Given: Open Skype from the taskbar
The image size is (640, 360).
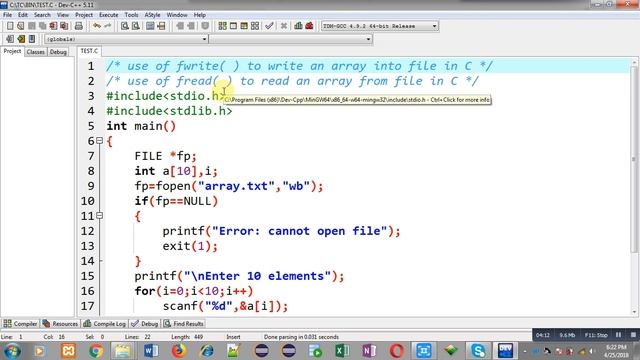Looking at the screenshot, I should 478,351.
